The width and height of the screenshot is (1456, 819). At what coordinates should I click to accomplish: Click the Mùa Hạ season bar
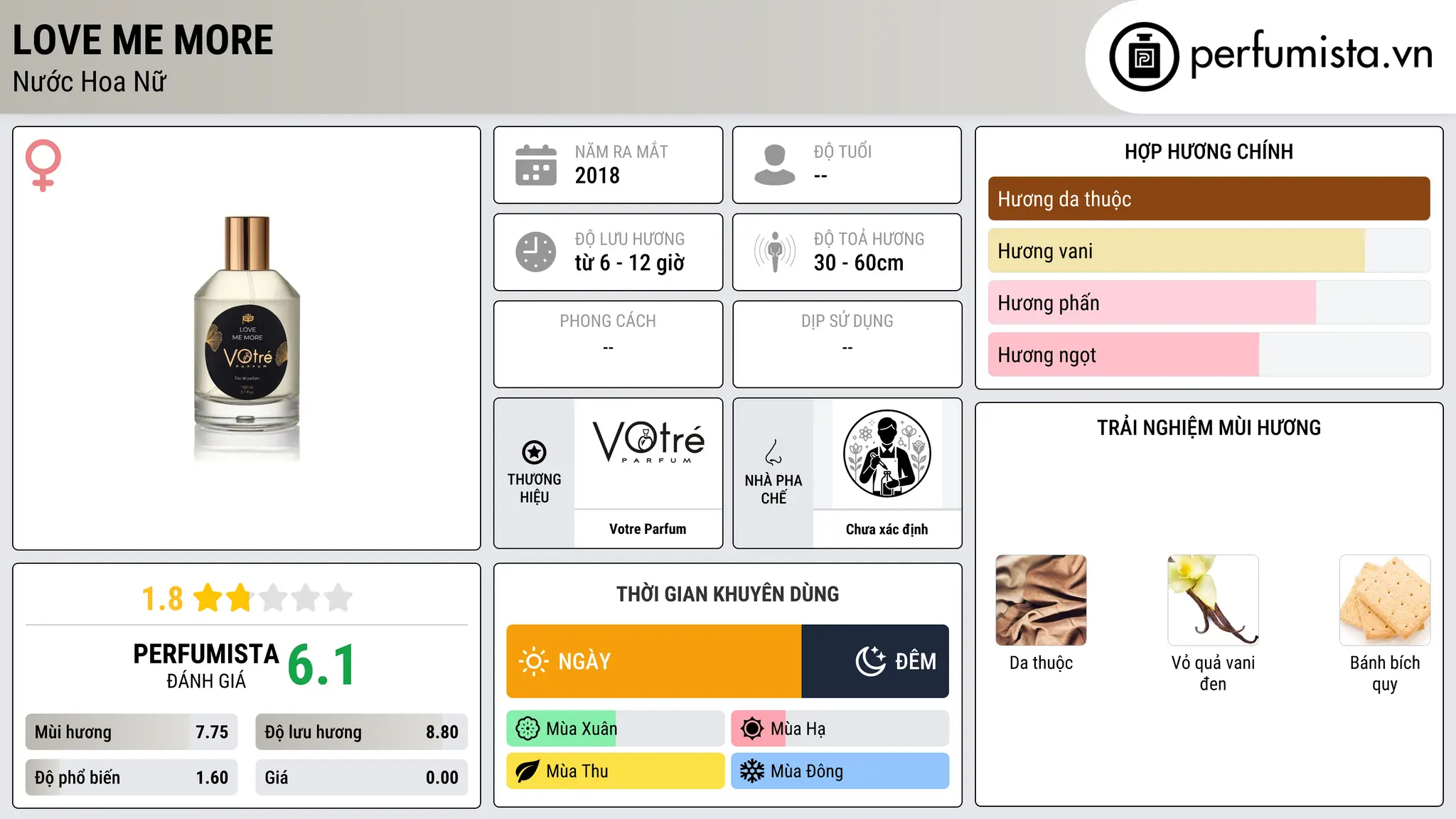click(840, 729)
